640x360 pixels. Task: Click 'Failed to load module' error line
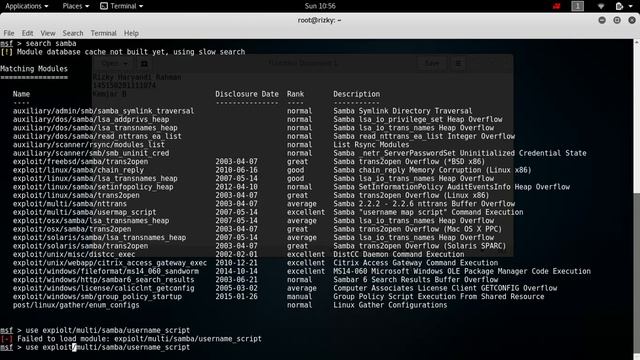pyautogui.click(x=131, y=339)
